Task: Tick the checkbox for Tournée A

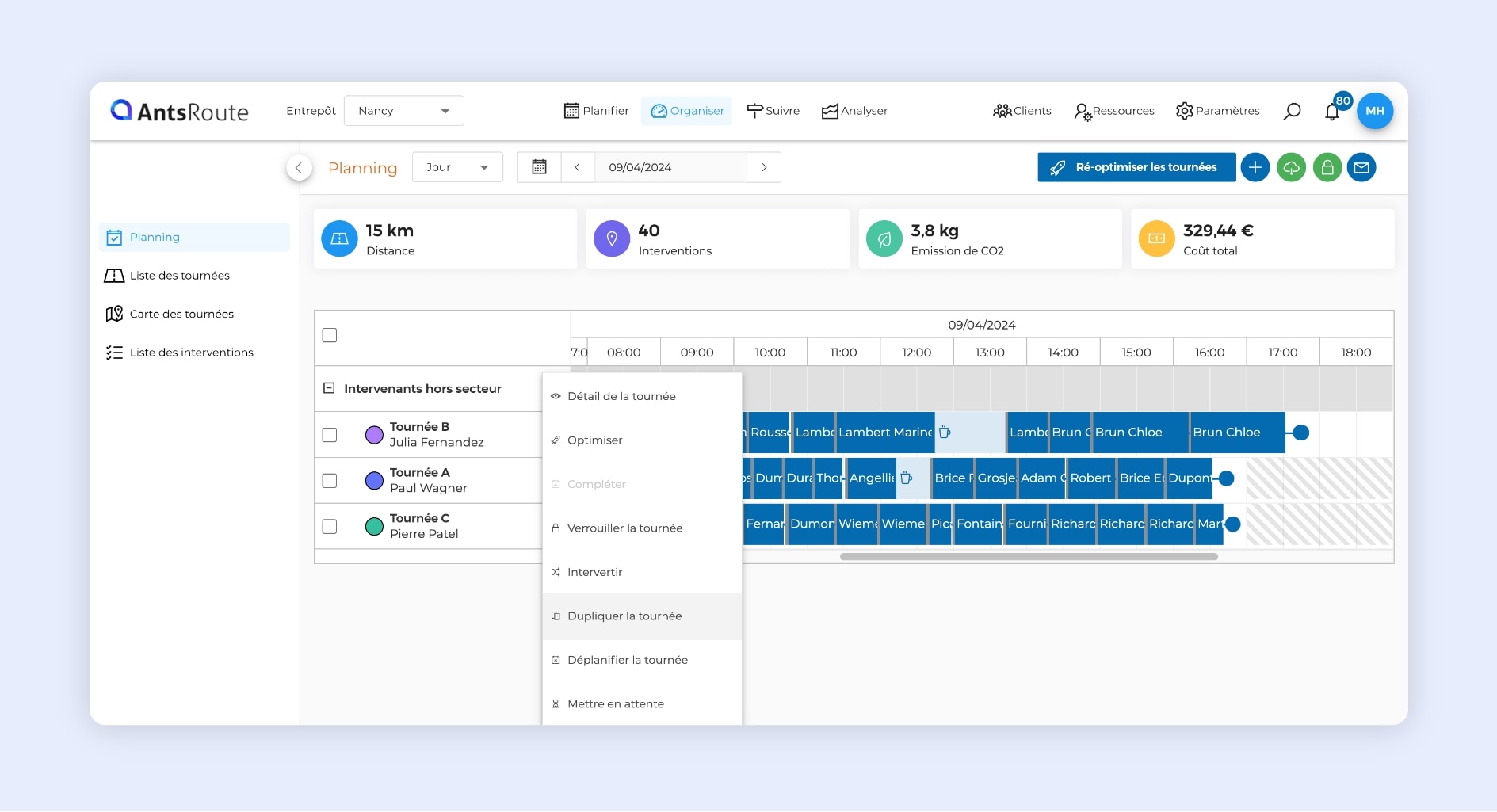Action: tap(330, 481)
